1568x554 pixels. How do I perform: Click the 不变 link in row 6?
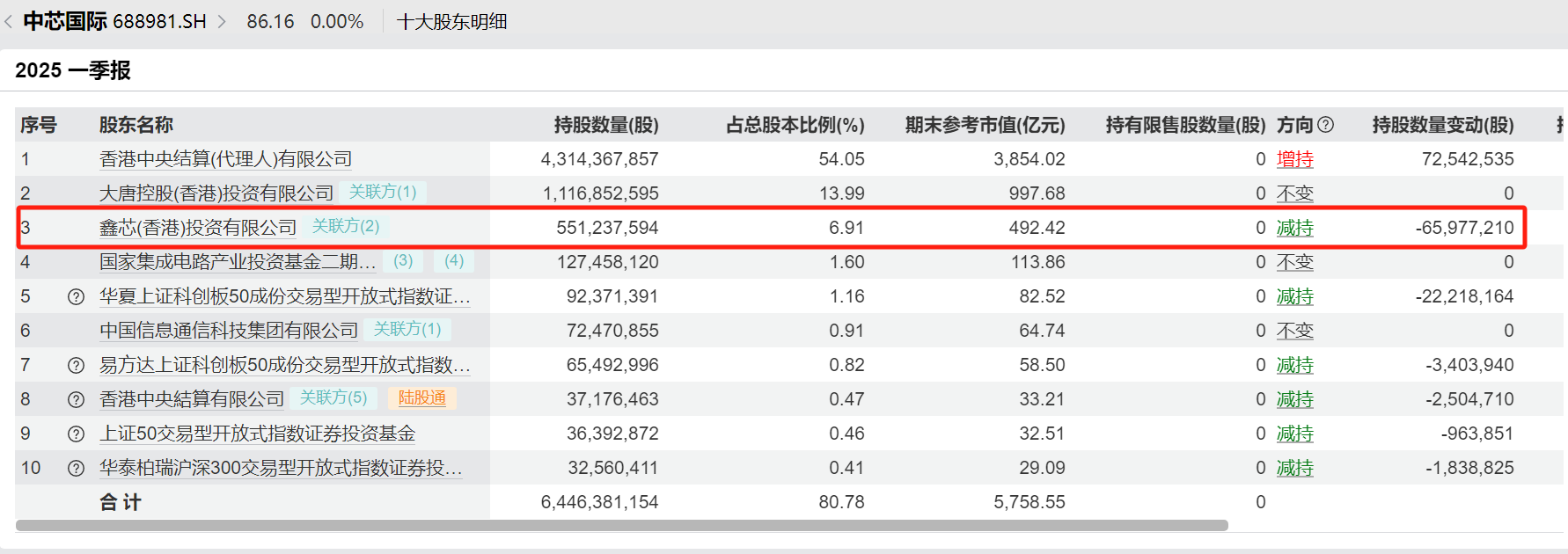point(1295,331)
